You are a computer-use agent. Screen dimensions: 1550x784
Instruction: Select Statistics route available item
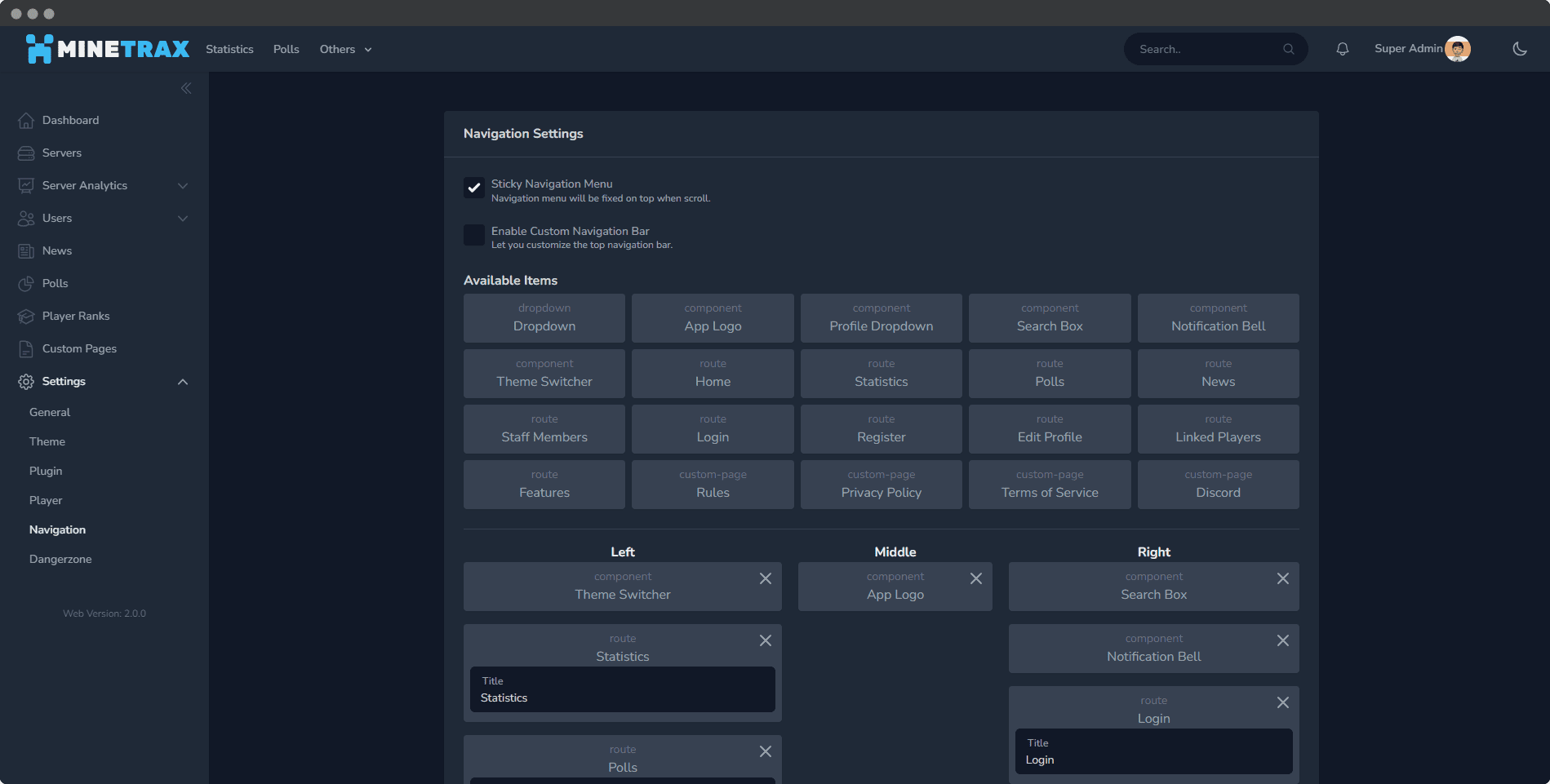tap(882, 374)
